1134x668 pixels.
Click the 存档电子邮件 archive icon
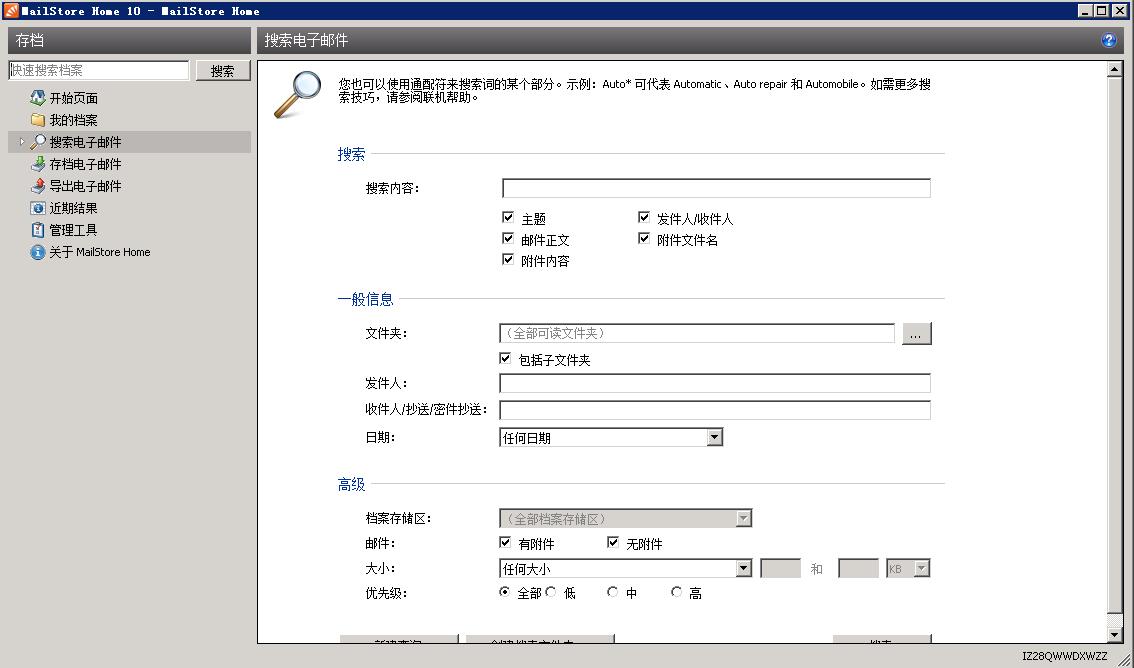38,164
